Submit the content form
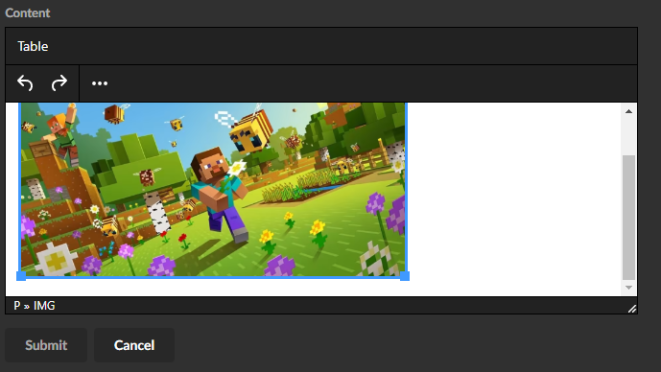This screenshot has width=661, height=372. click(46, 345)
